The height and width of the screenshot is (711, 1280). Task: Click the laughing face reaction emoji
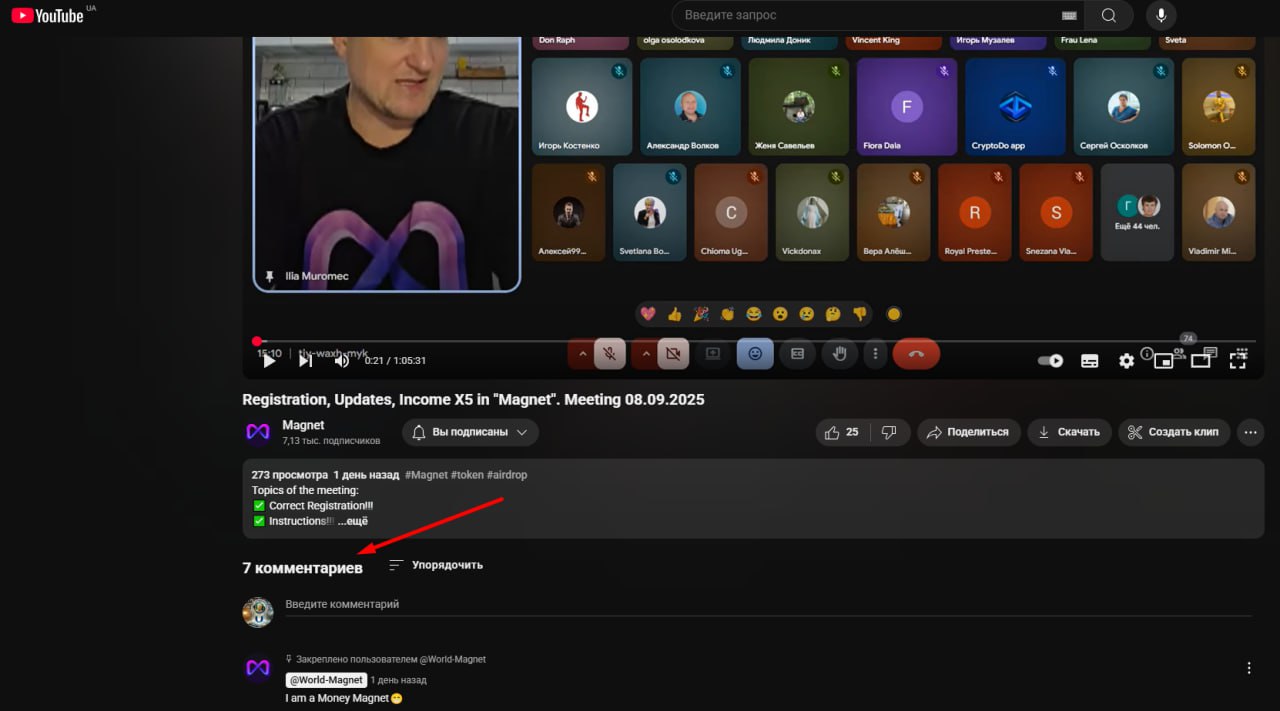coord(753,314)
